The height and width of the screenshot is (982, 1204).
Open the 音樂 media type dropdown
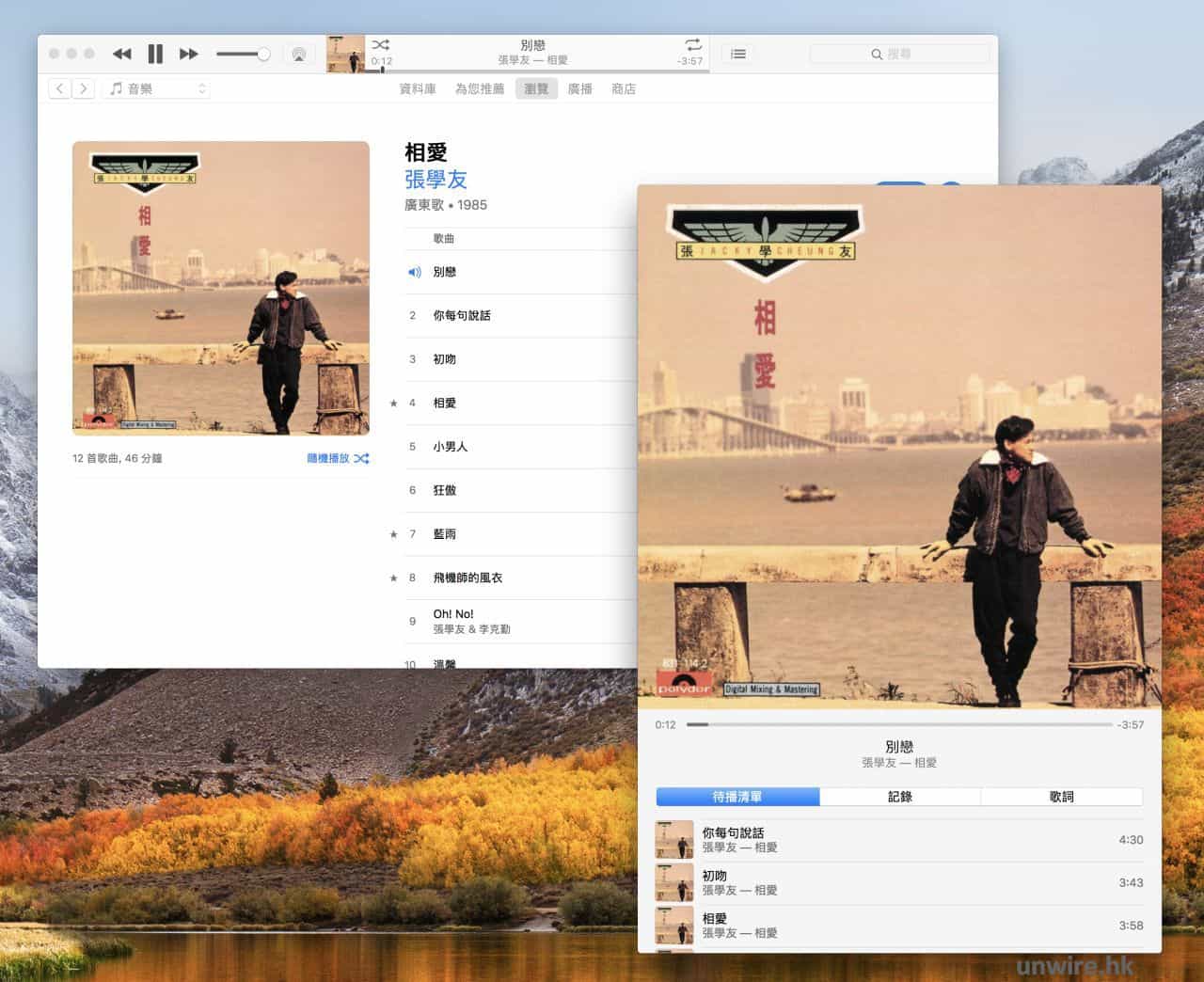(x=156, y=88)
